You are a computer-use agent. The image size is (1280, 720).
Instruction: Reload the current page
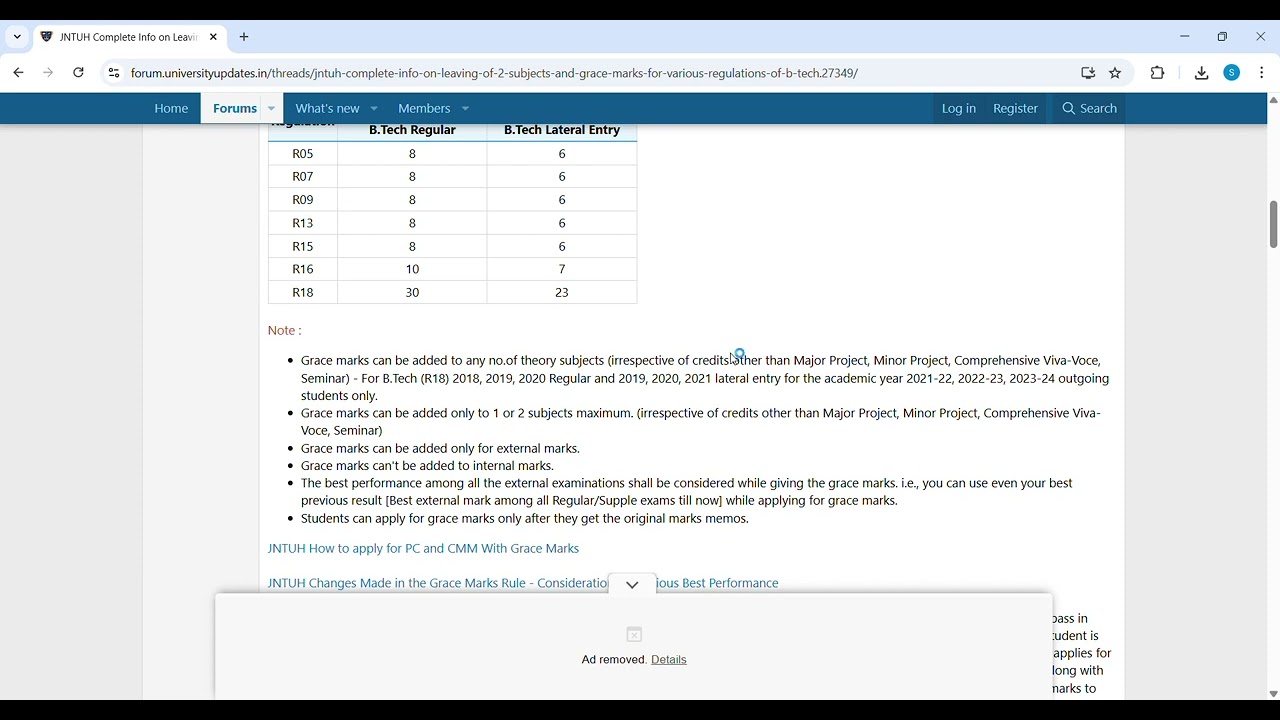click(79, 73)
